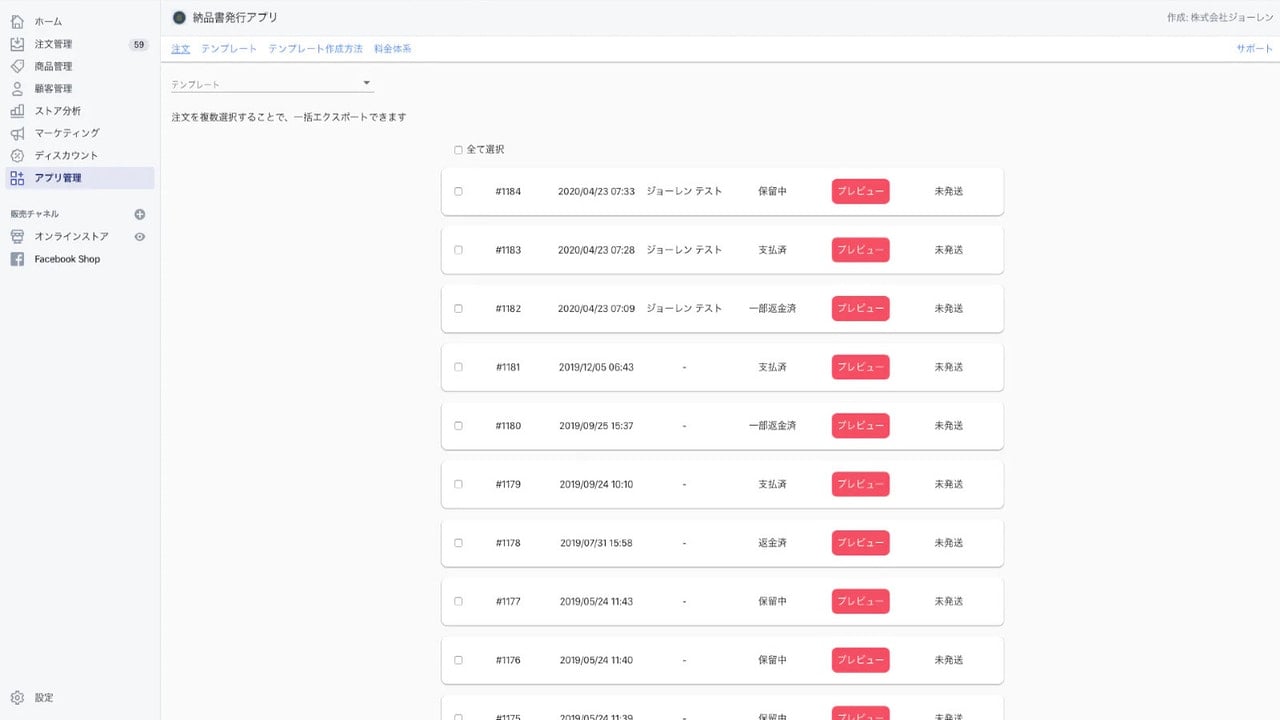The image size is (1280, 720).
Task: Check the 全て選択 checkbox
Action: pos(458,150)
